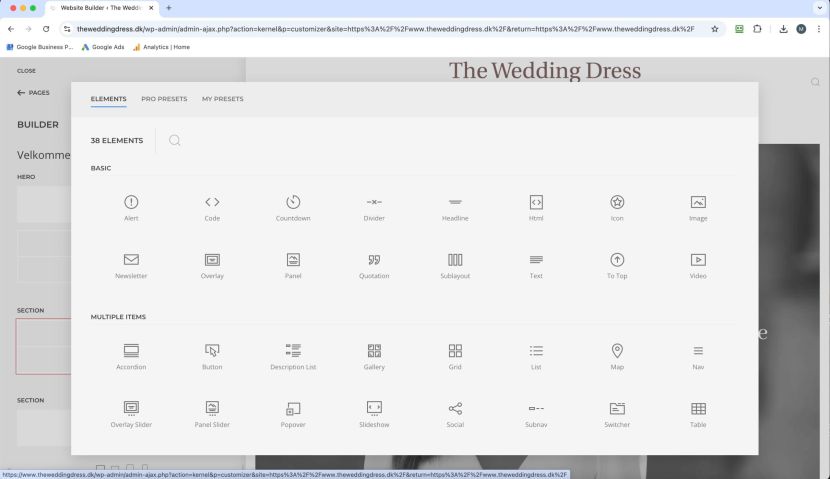Insert the Slideshow element
Image resolution: width=830 pixels, height=479 pixels.
point(374,409)
